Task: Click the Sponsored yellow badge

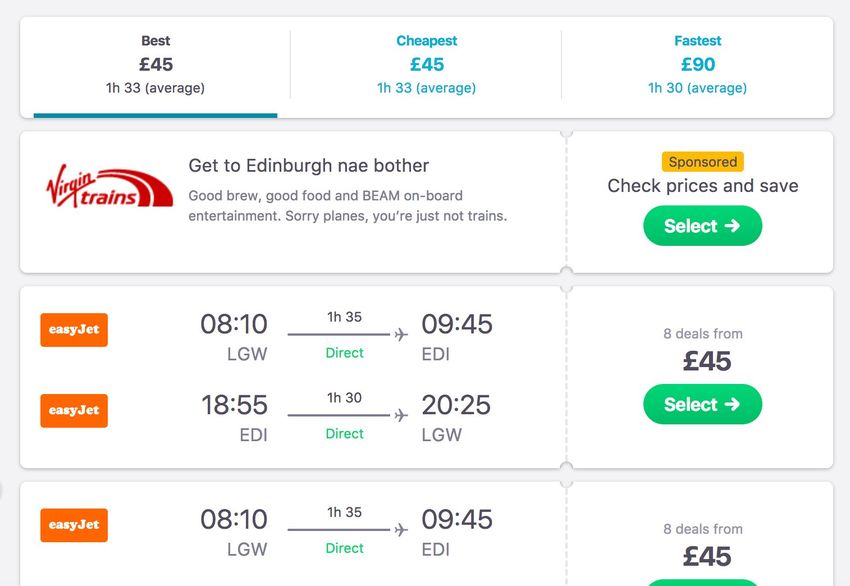Action: [703, 162]
